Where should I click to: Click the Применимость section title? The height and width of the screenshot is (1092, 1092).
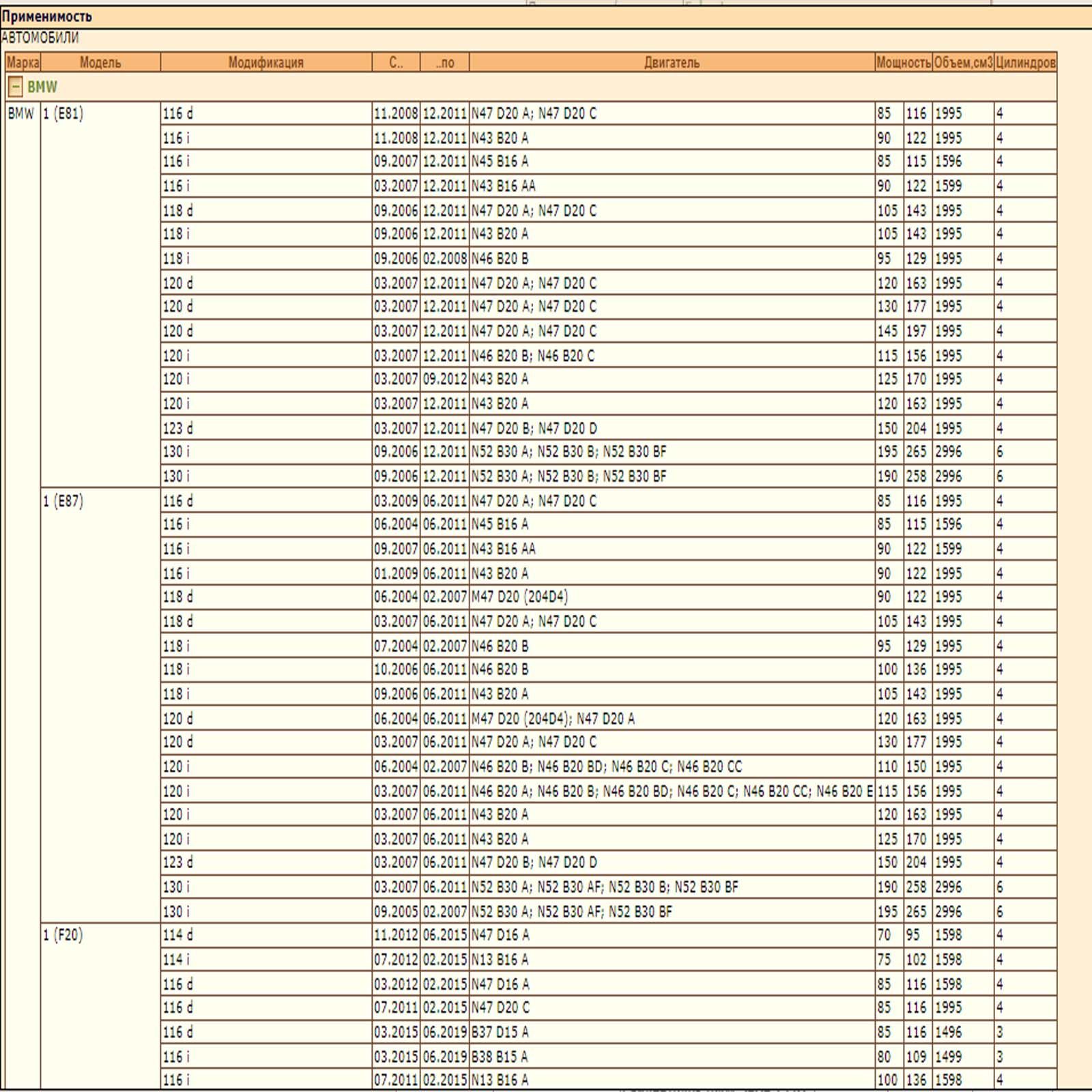coord(46,16)
